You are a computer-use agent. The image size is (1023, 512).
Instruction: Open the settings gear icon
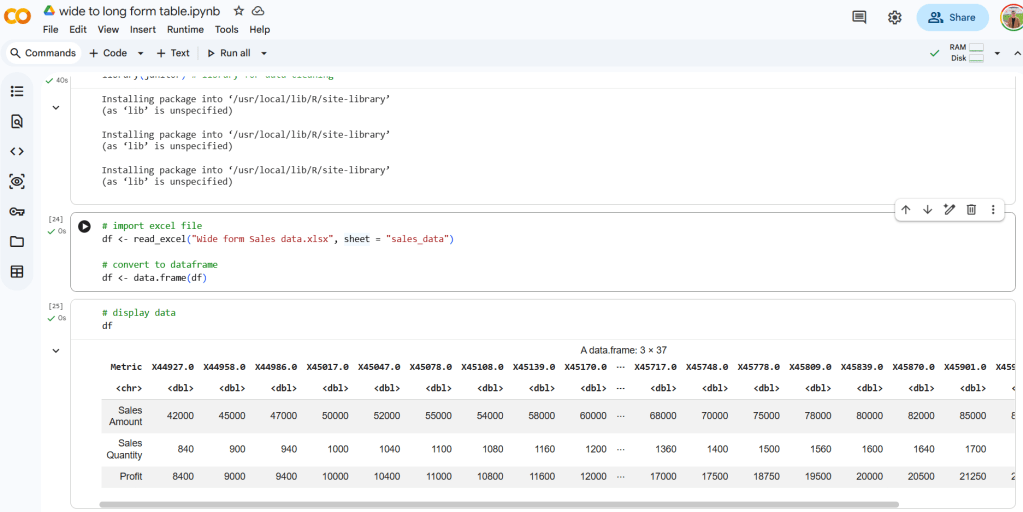click(x=895, y=17)
